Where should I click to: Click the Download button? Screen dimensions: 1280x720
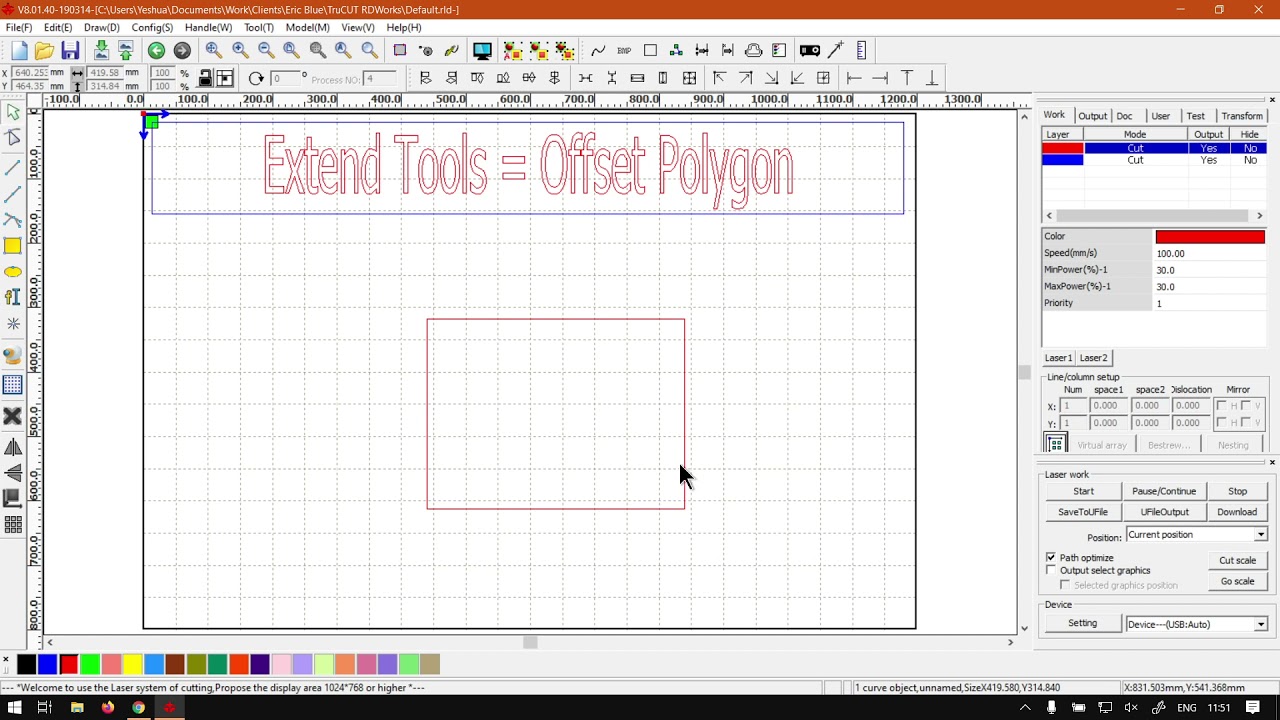1237,512
